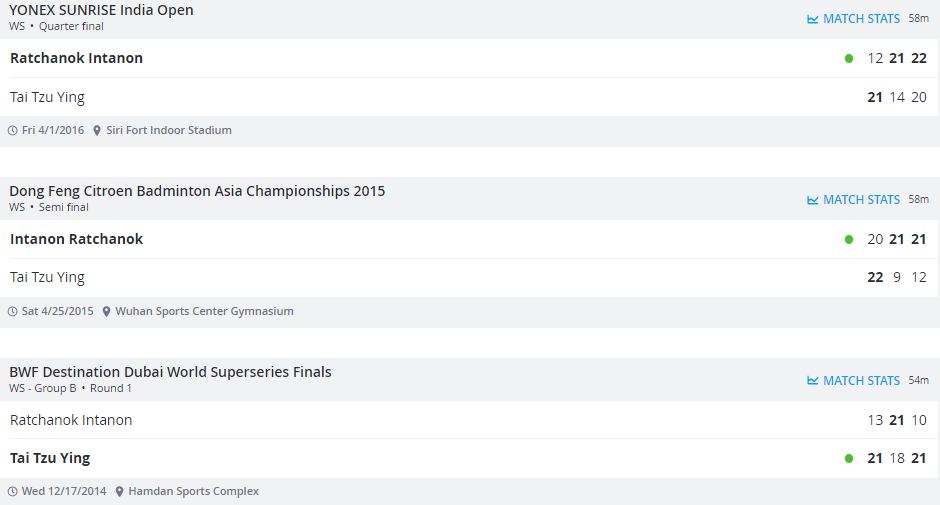View MATCH STATS for Dubai World Superseries Finals
940x505 pixels.
[861, 381]
